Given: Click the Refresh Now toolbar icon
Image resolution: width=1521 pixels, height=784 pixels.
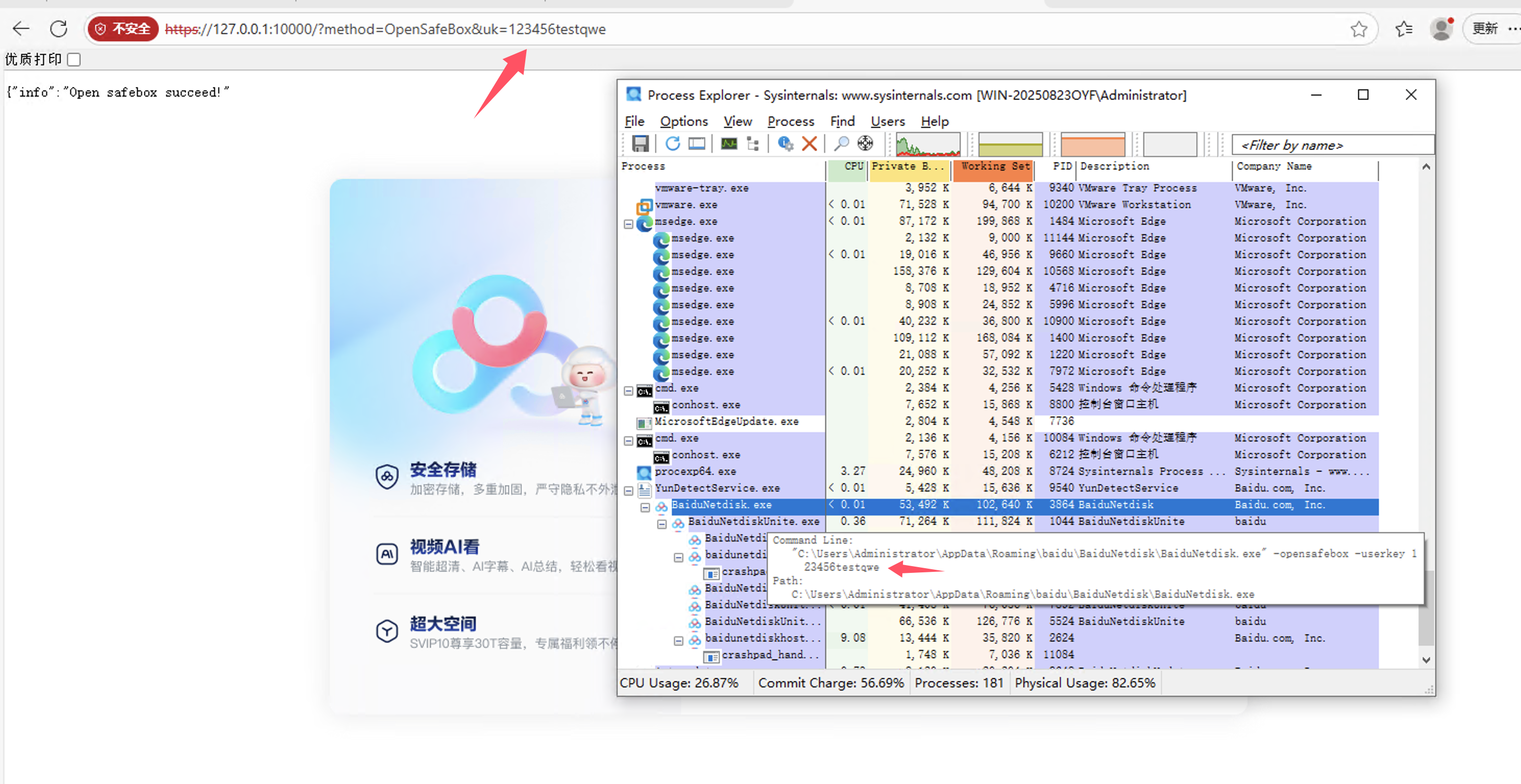Looking at the screenshot, I should click(x=672, y=144).
